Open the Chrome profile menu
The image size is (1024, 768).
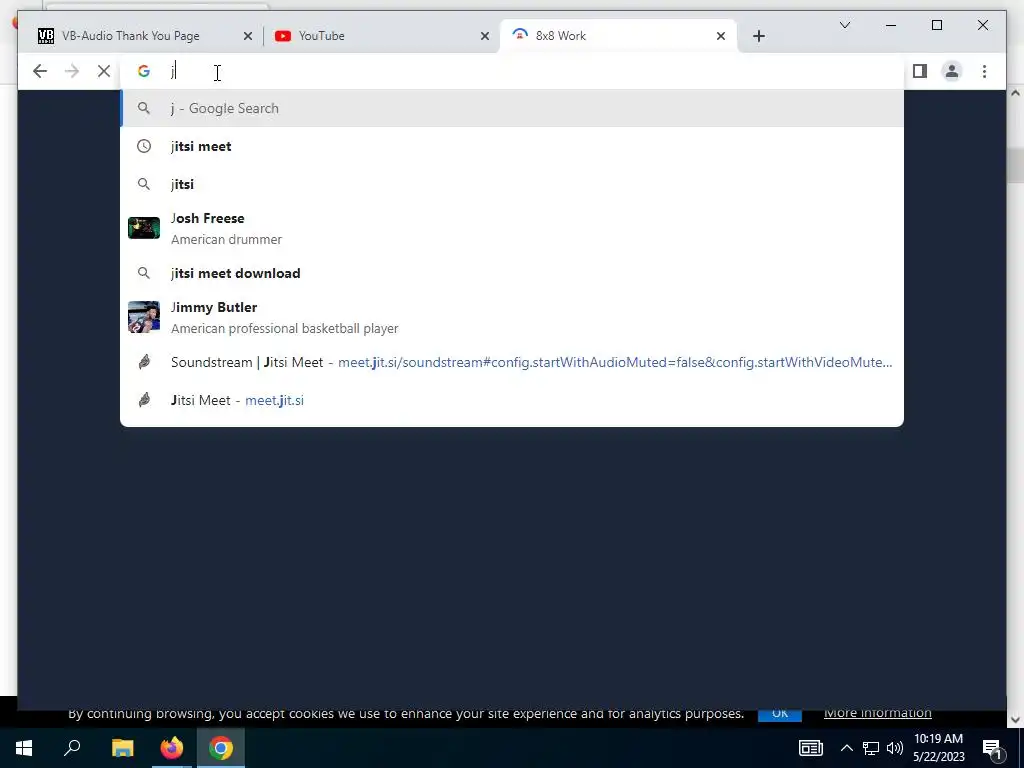pos(952,71)
